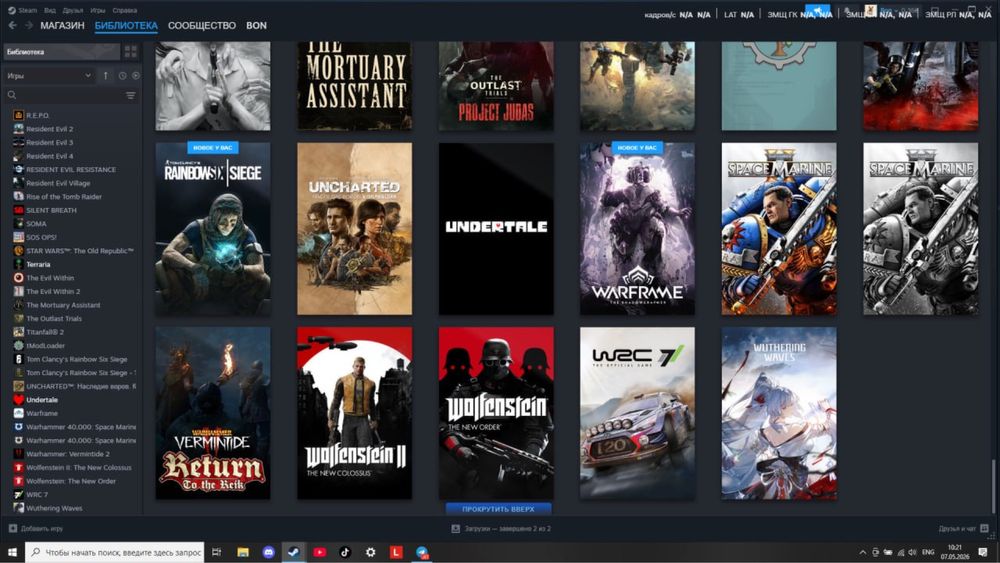
Task: Open the Wolfenstein II New Colossus cover
Action: [x=355, y=413]
